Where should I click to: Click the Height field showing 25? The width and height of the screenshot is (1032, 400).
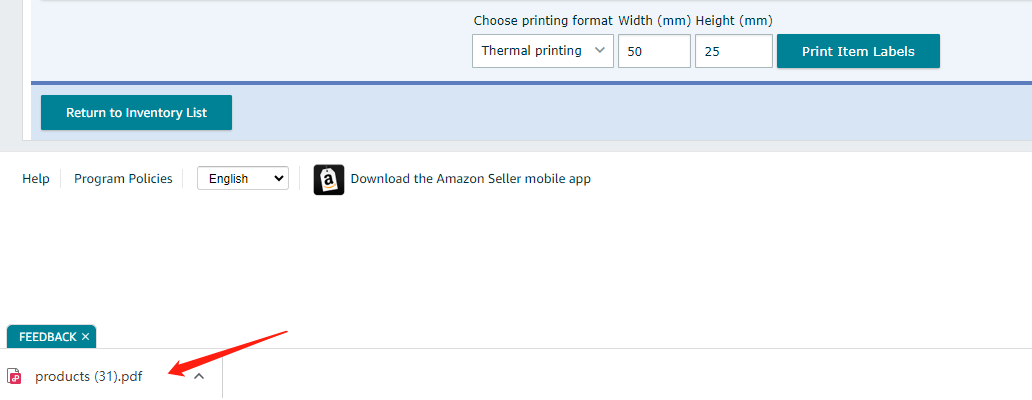[x=734, y=51]
